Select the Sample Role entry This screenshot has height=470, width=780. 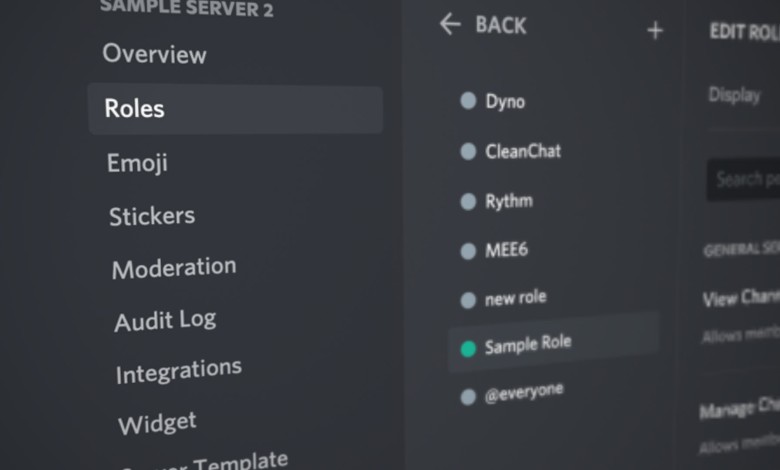point(528,345)
